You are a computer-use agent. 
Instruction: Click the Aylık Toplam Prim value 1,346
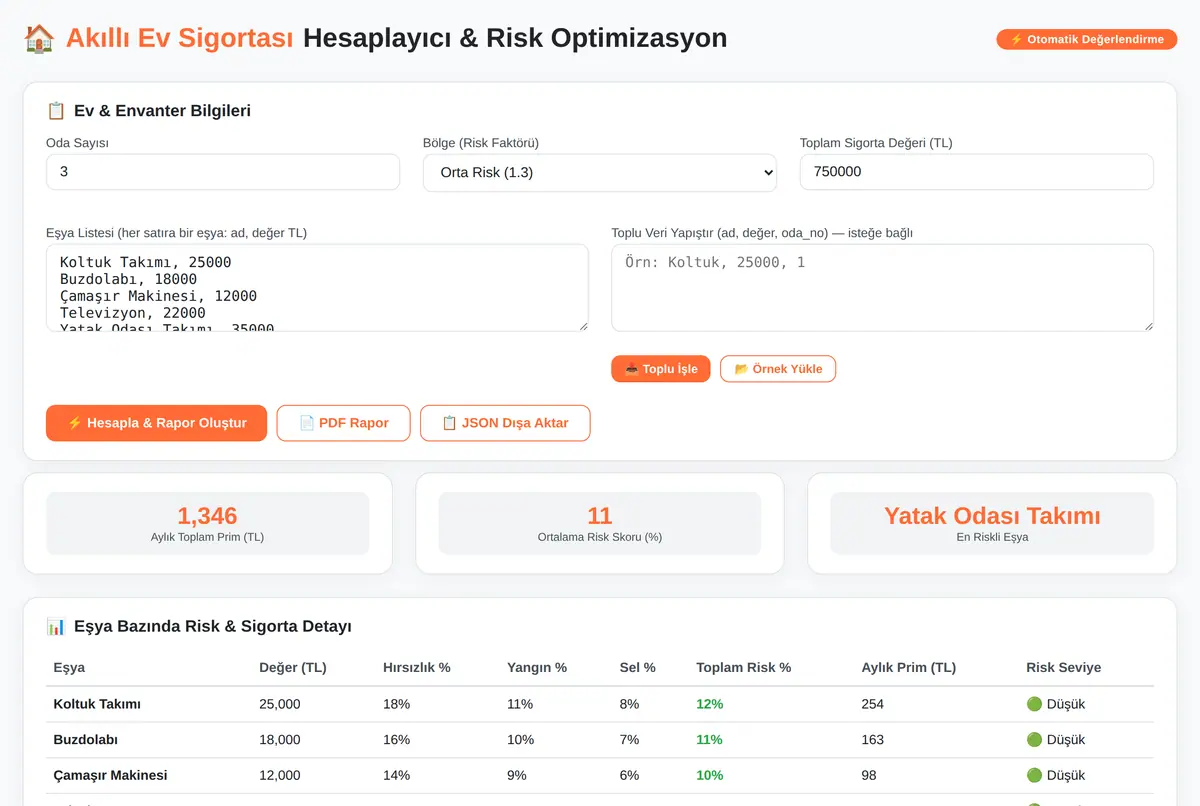pyautogui.click(x=207, y=516)
